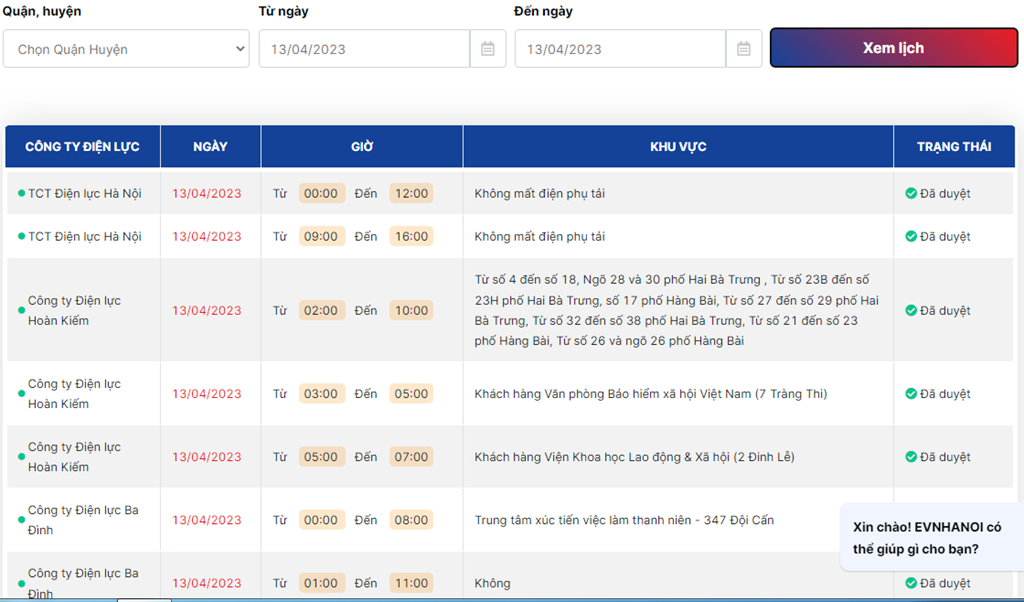This screenshot has width=1024, height=602.
Task: Click the 12:00 end time badge
Action: [x=411, y=193]
